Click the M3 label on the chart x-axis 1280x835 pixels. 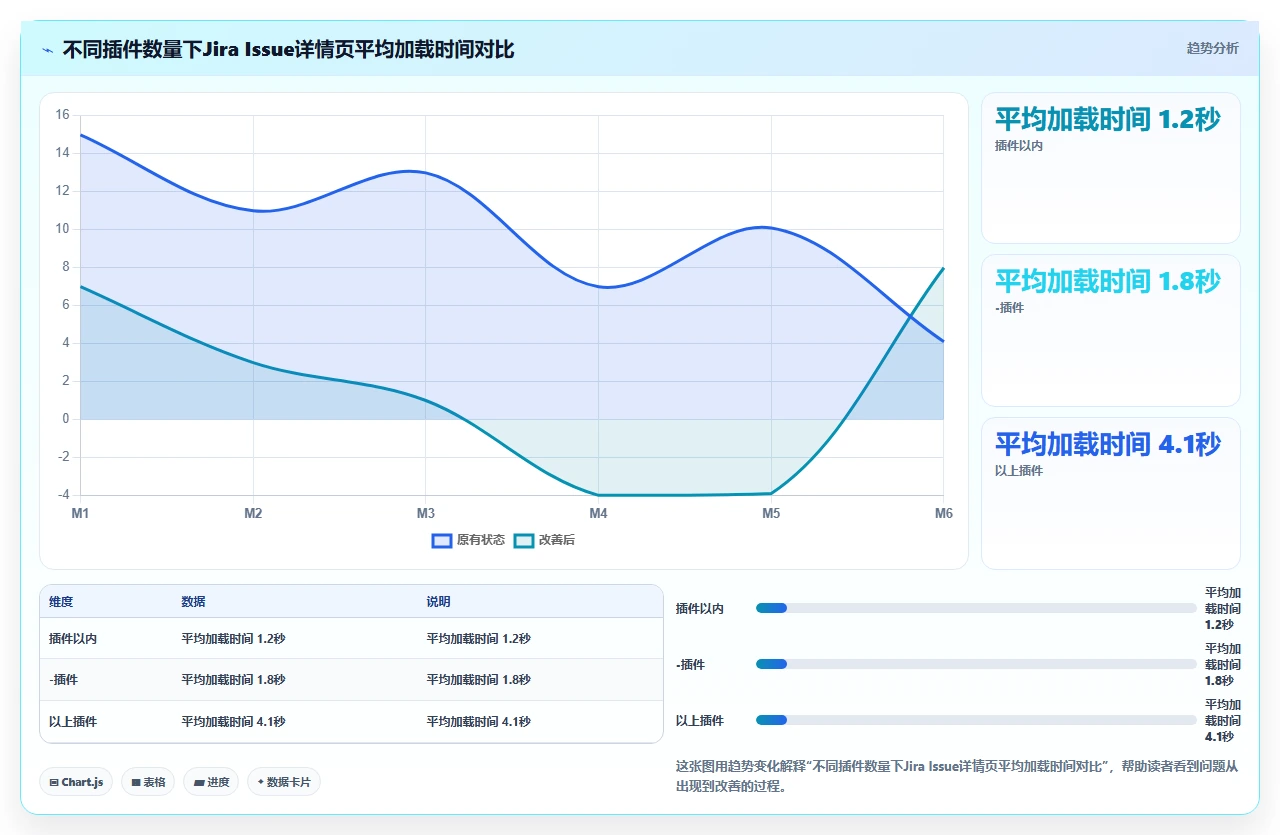(426, 513)
